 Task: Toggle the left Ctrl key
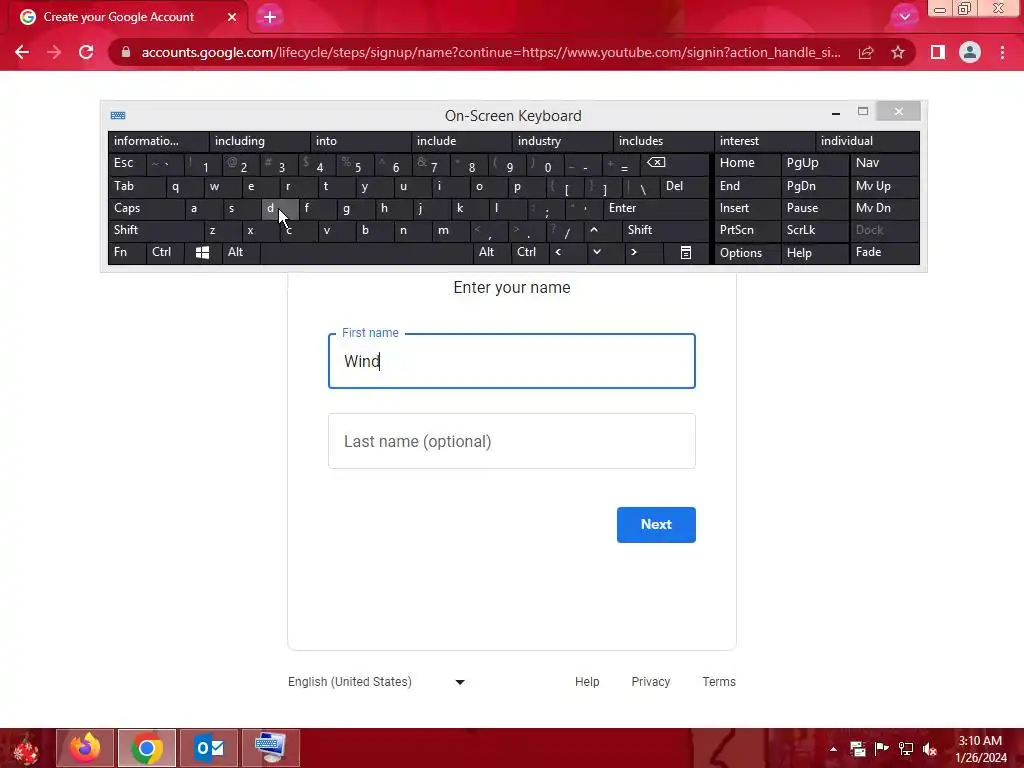pos(165,252)
